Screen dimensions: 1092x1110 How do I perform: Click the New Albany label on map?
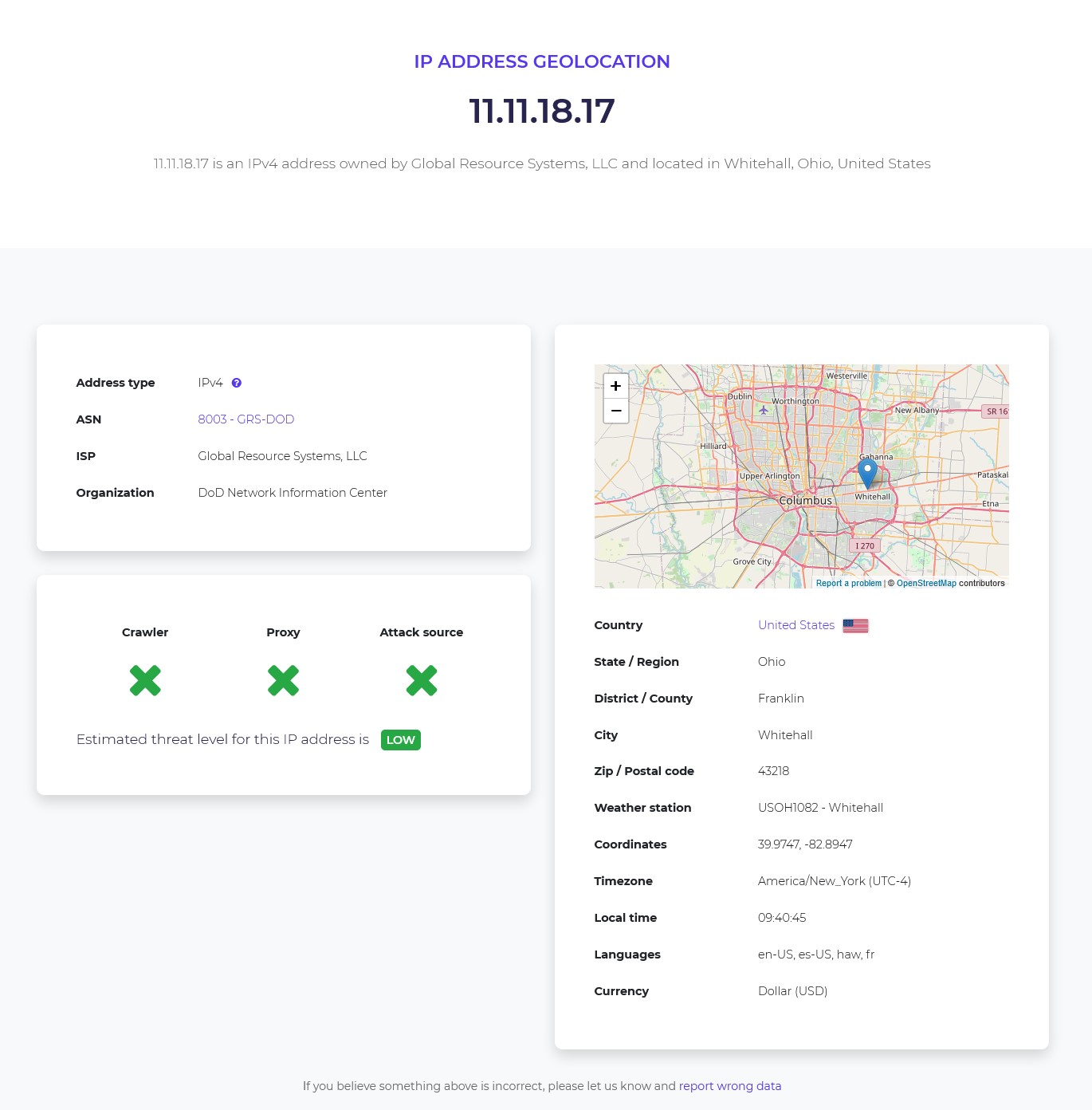[x=917, y=410]
